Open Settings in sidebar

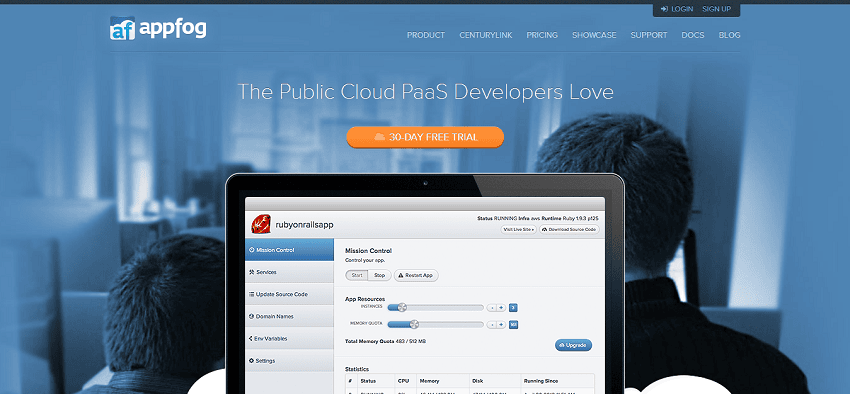pos(289,360)
